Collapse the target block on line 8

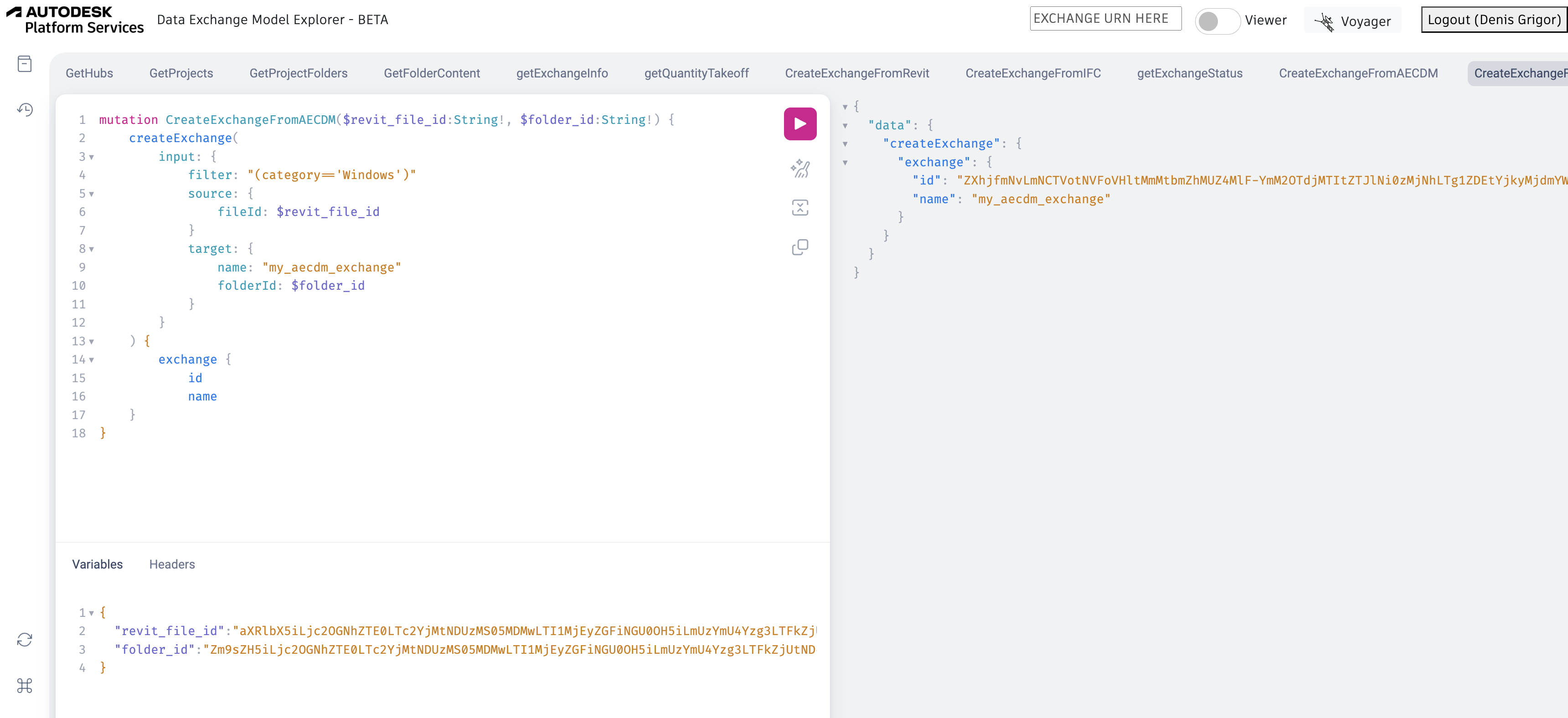pyautogui.click(x=91, y=250)
